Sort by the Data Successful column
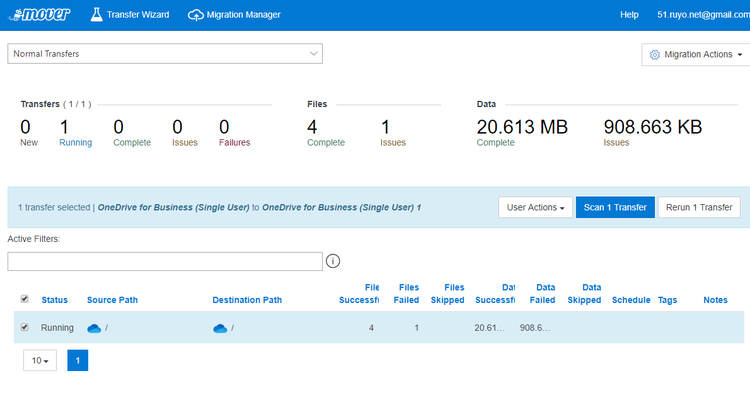The width and height of the screenshot is (750, 395). pos(495,294)
